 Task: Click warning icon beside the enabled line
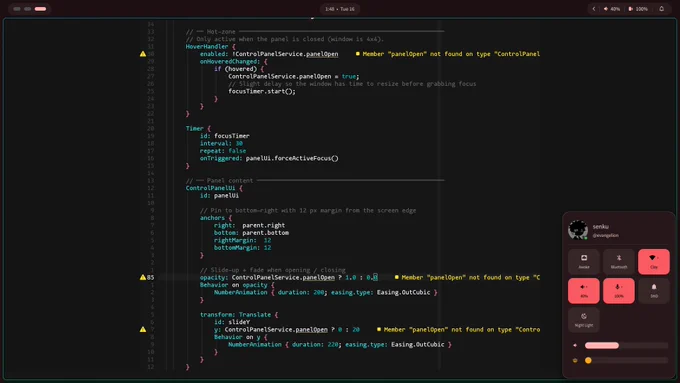tap(143, 54)
